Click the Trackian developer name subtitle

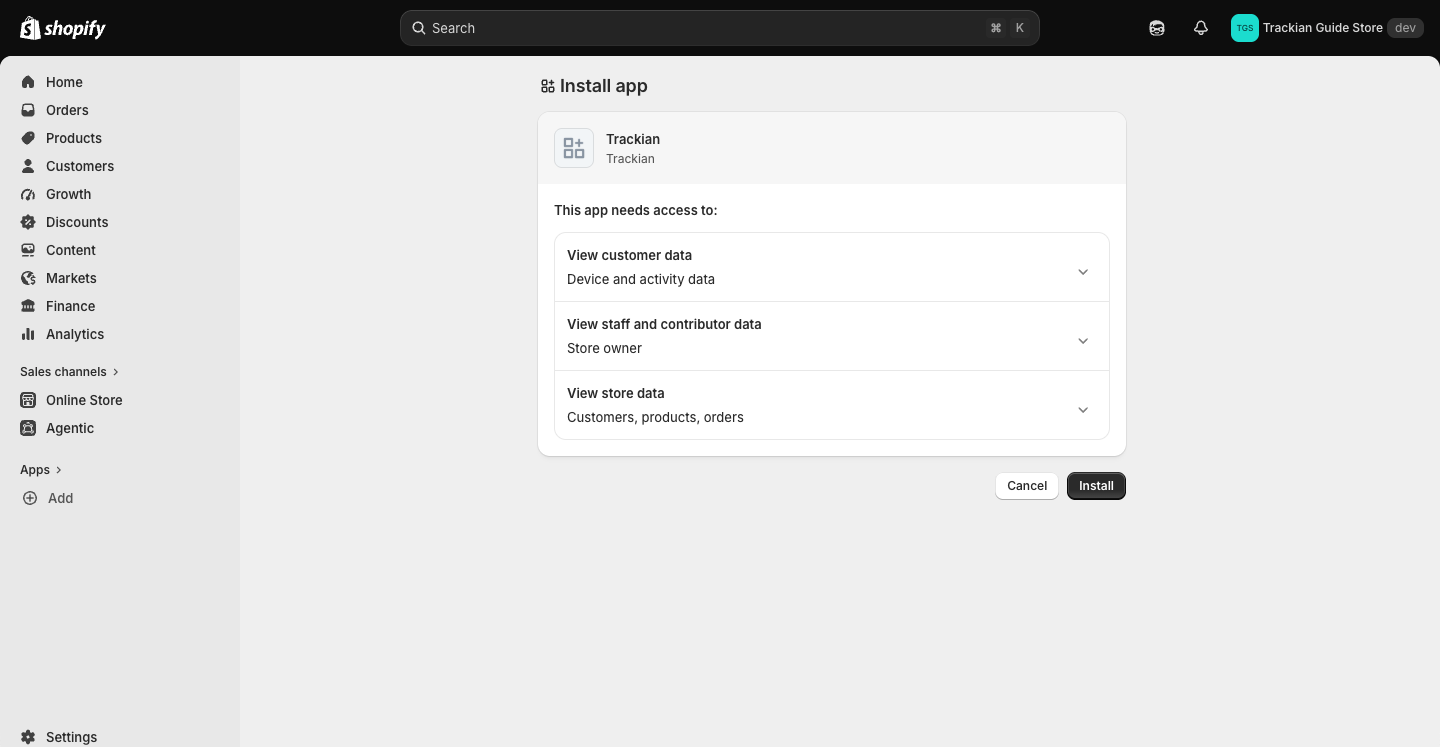[630, 159]
